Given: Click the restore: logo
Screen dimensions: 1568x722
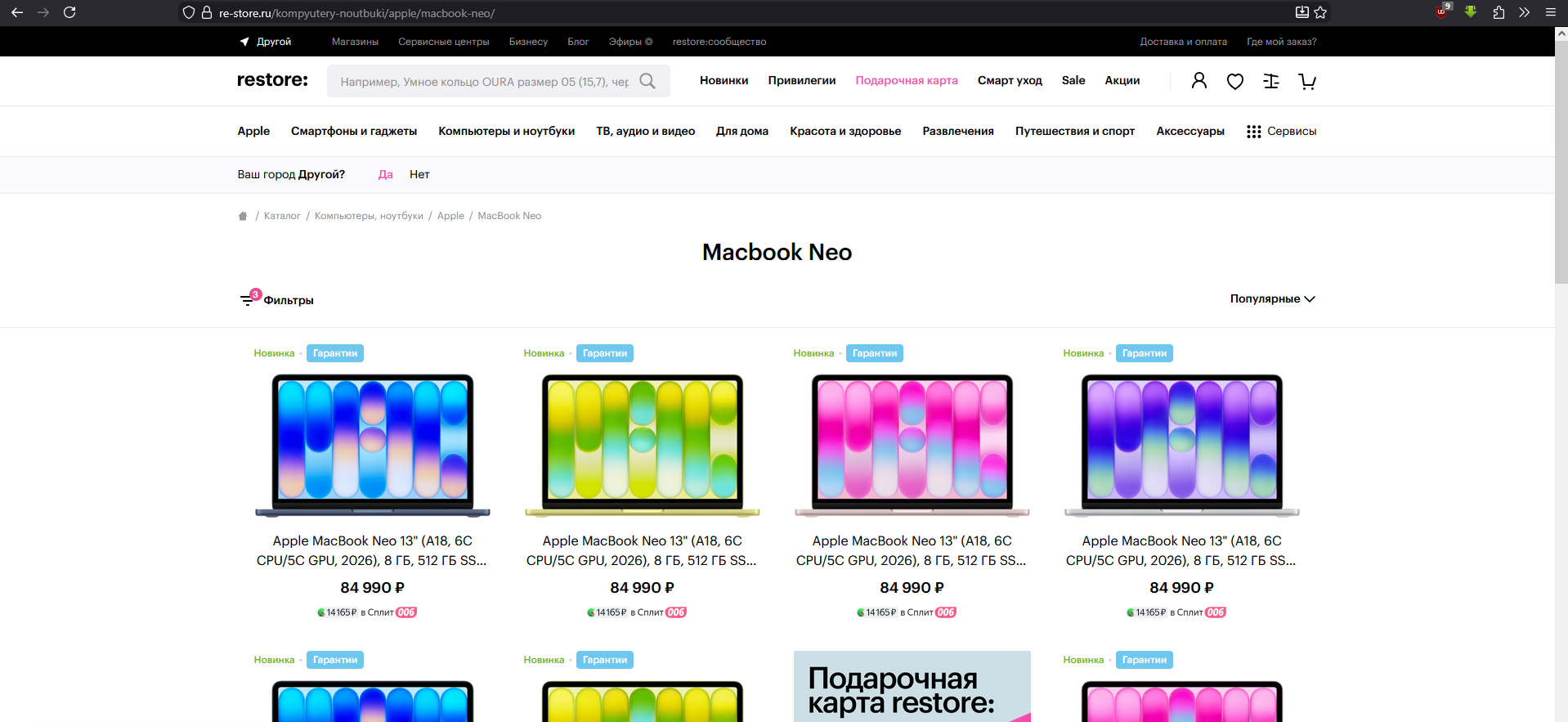Looking at the screenshot, I should (x=272, y=80).
